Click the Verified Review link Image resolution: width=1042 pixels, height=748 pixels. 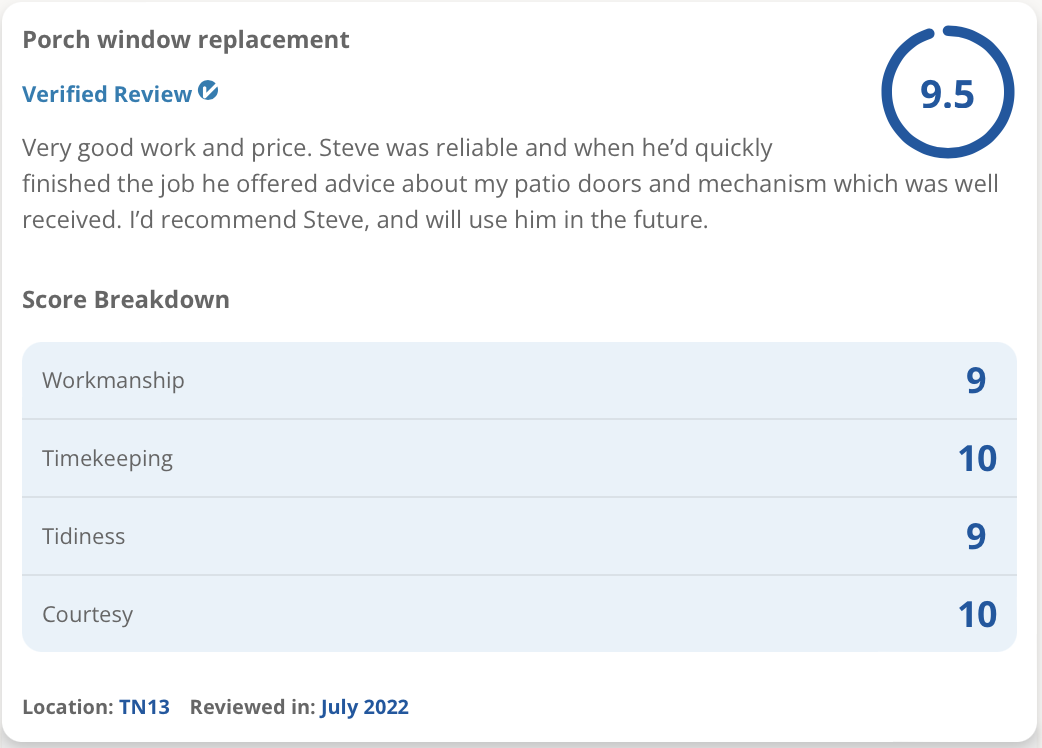click(x=107, y=94)
